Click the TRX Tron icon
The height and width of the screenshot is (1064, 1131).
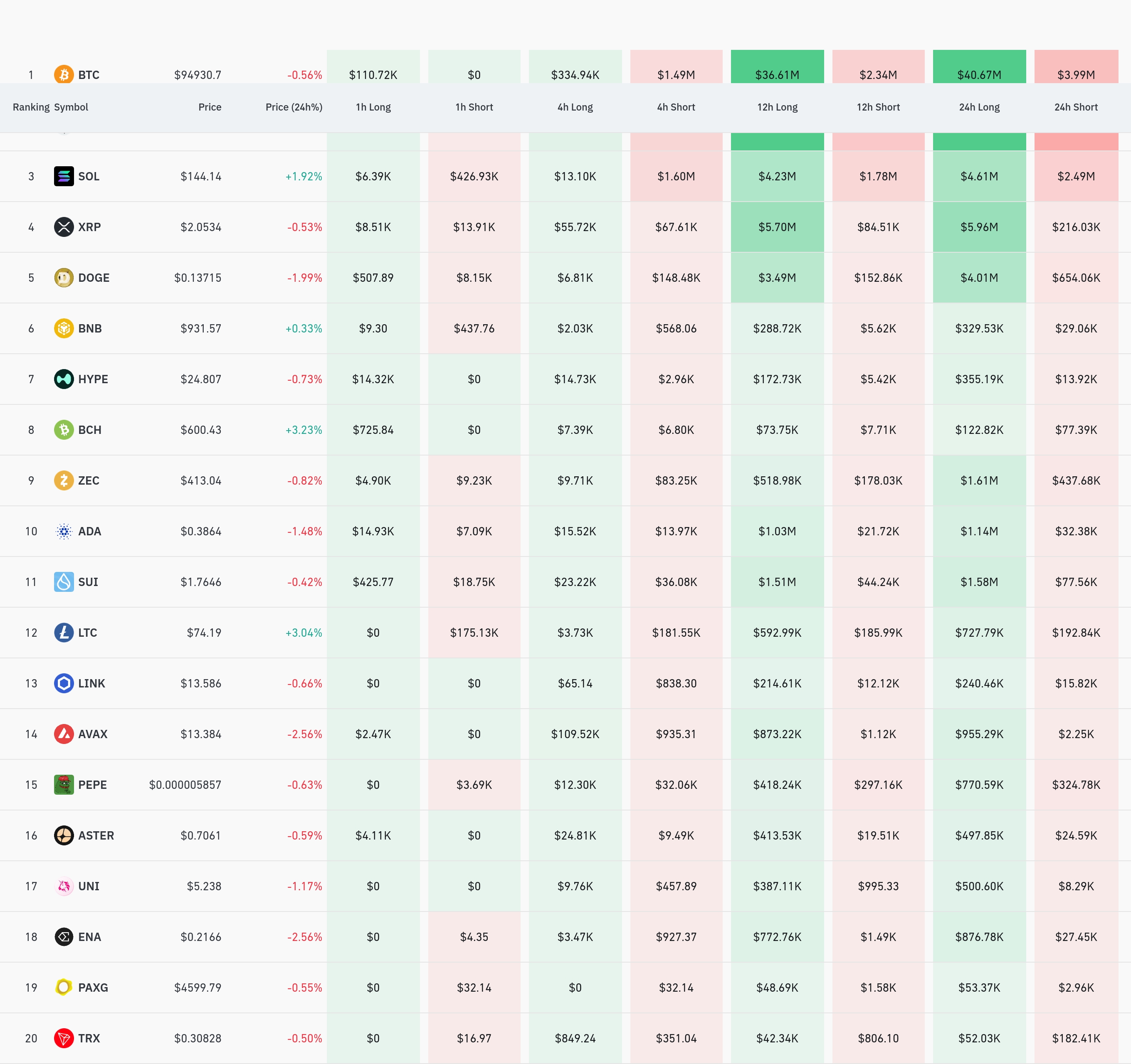click(64, 1038)
